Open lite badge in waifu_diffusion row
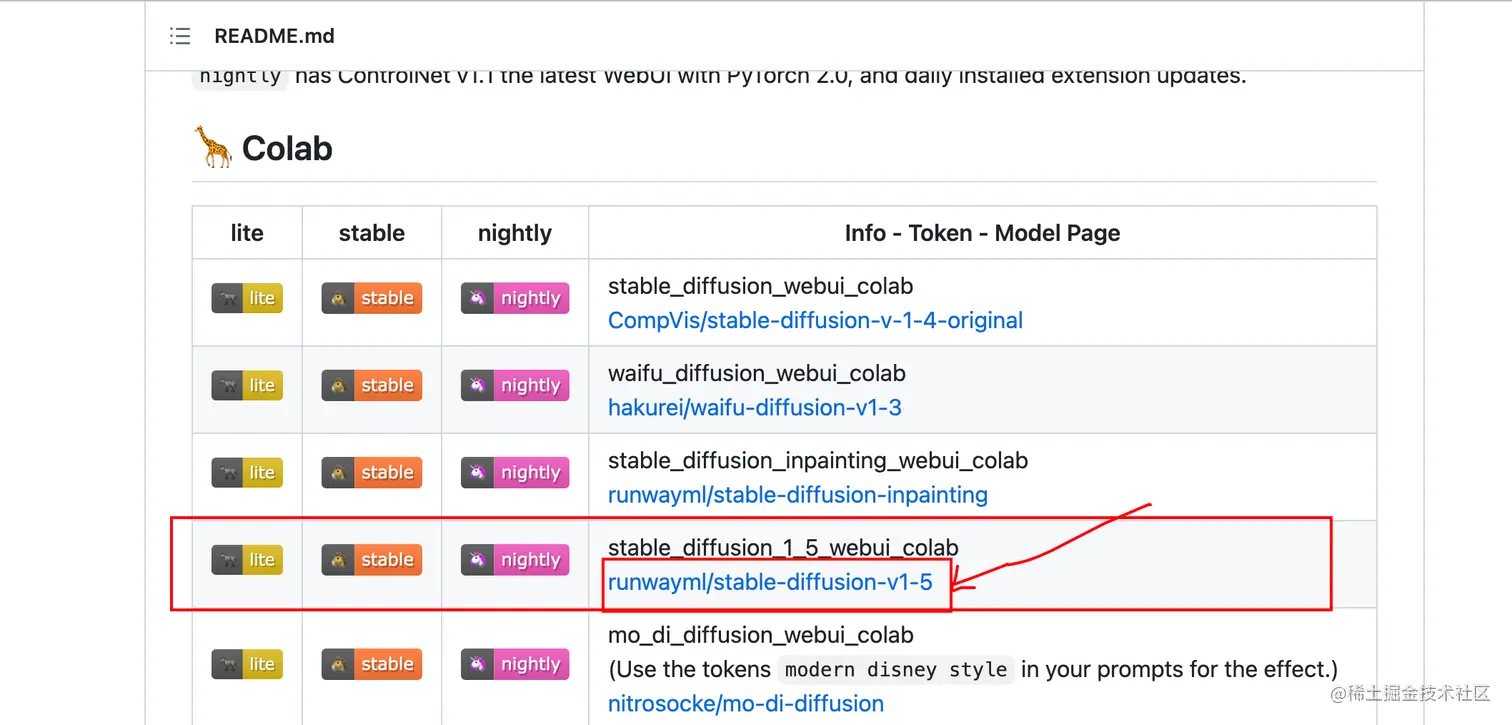Image resolution: width=1512 pixels, height=725 pixels. [247, 385]
